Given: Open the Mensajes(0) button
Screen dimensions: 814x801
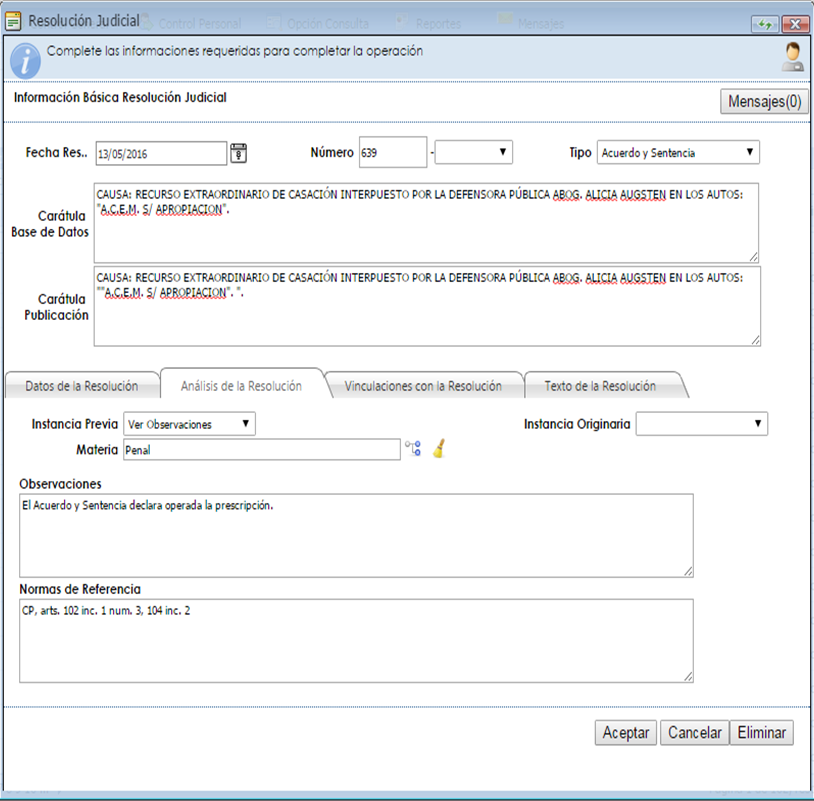Looking at the screenshot, I should pyautogui.click(x=764, y=101).
